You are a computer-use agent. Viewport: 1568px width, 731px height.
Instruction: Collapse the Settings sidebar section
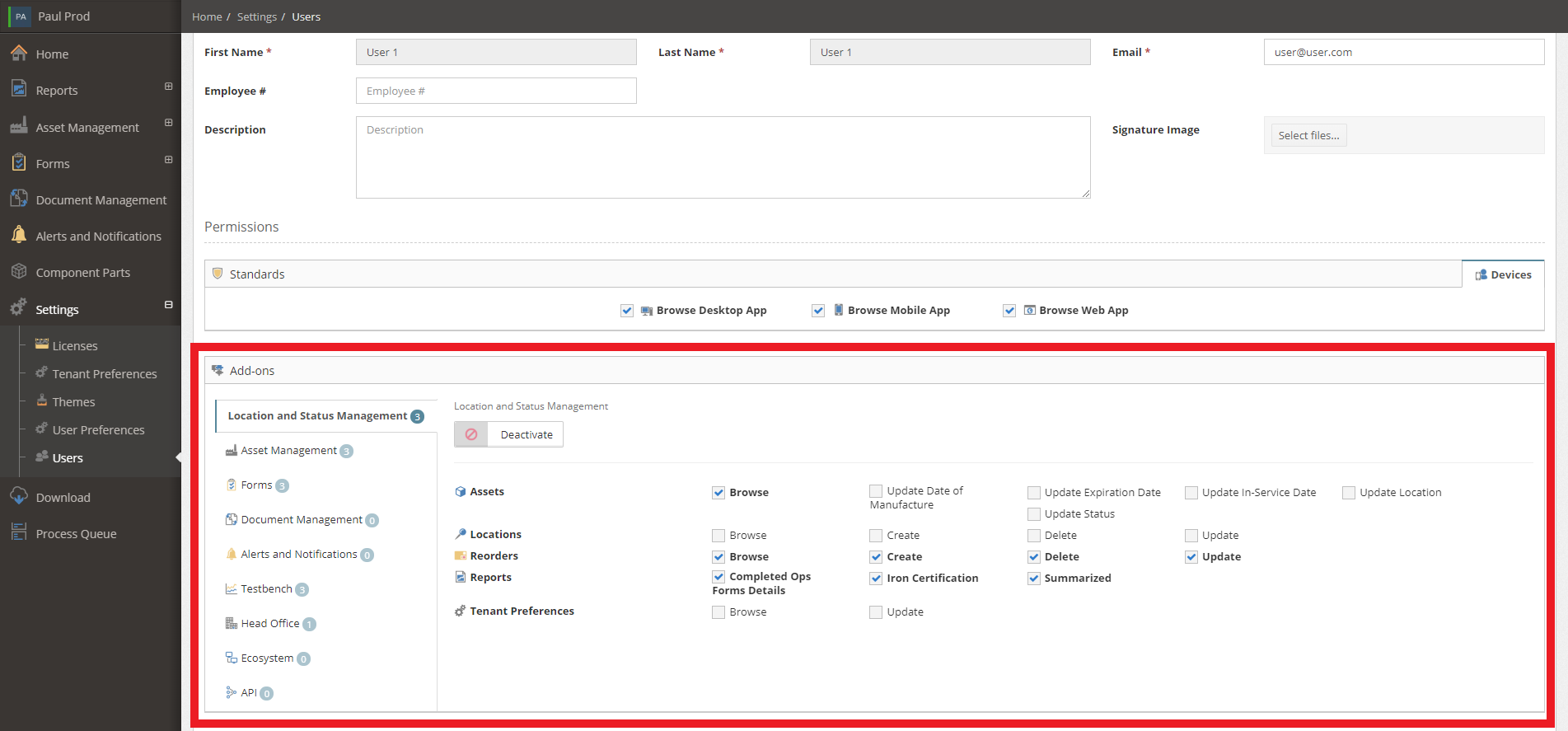[168, 305]
